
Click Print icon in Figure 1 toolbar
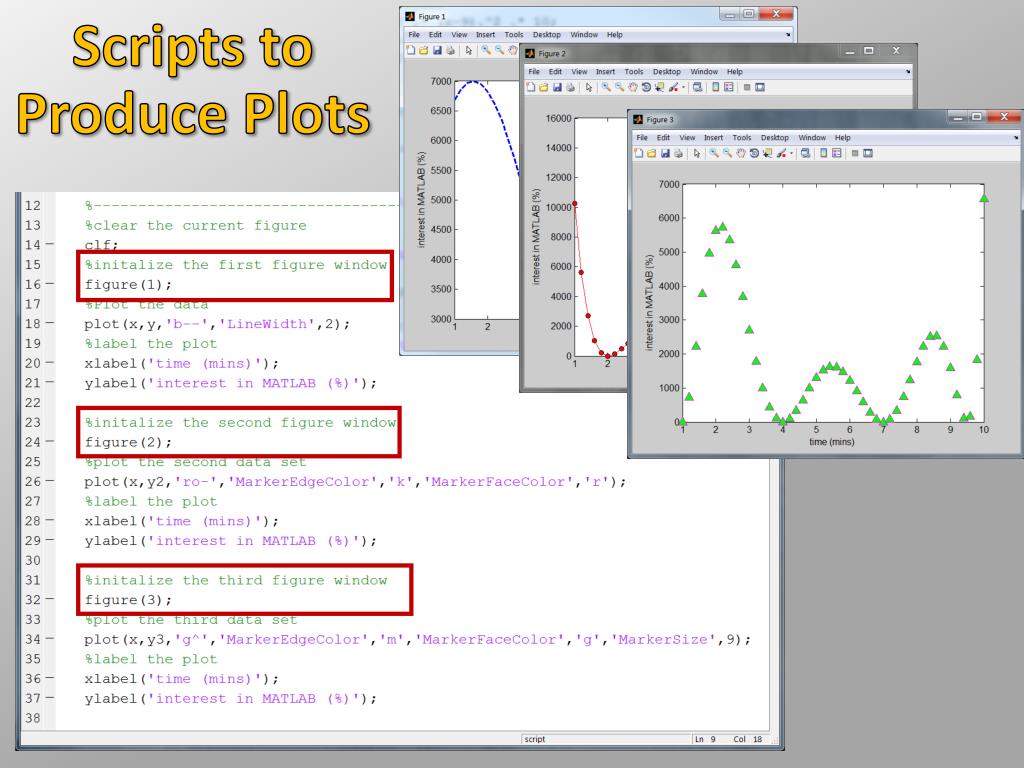[x=451, y=50]
